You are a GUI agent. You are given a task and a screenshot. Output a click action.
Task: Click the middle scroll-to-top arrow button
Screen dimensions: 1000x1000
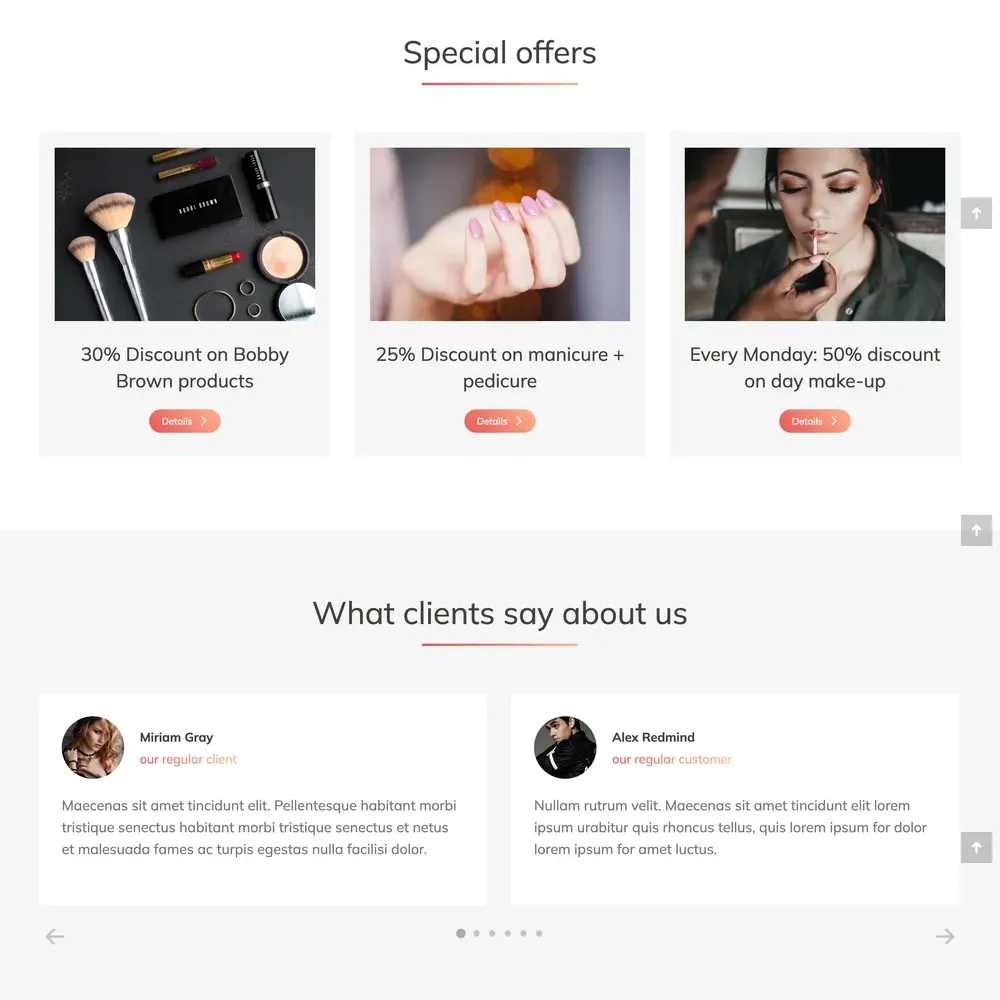tap(976, 530)
